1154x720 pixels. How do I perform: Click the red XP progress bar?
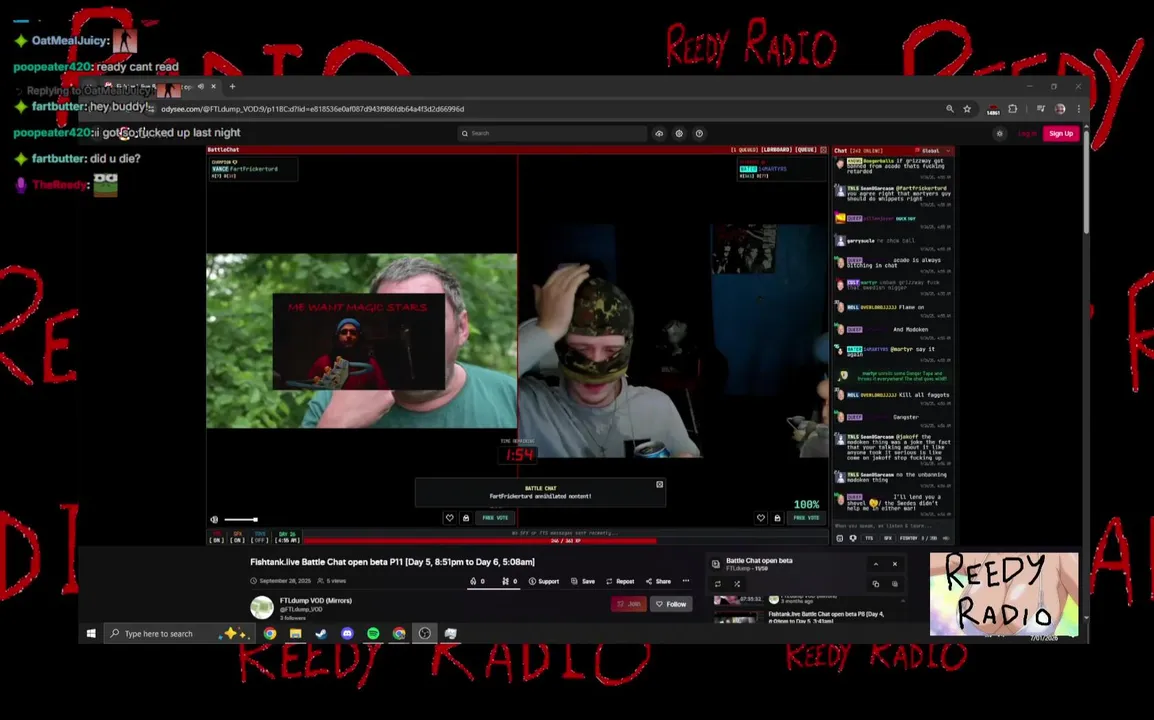click(x=479, y=540)
